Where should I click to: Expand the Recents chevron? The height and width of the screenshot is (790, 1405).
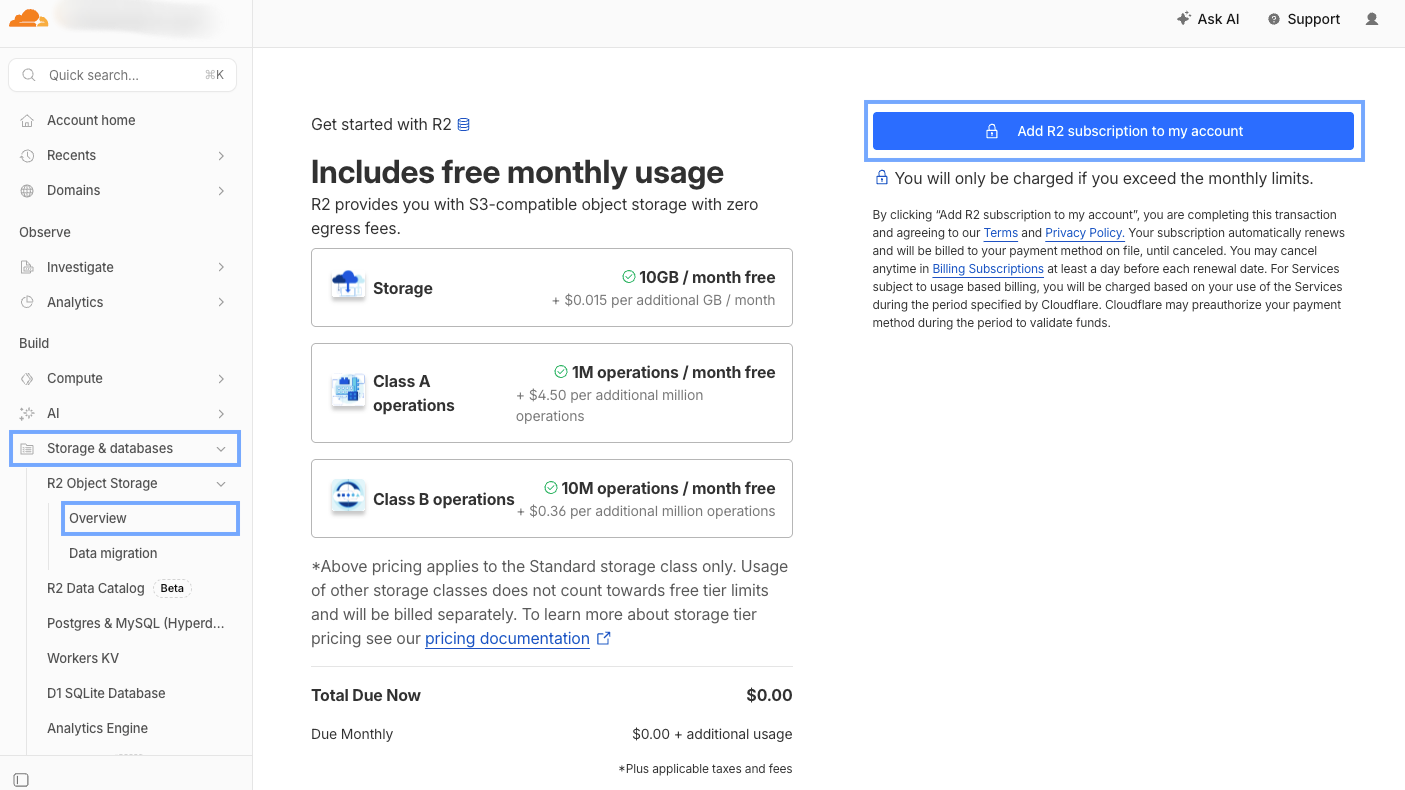click(221, 155)
